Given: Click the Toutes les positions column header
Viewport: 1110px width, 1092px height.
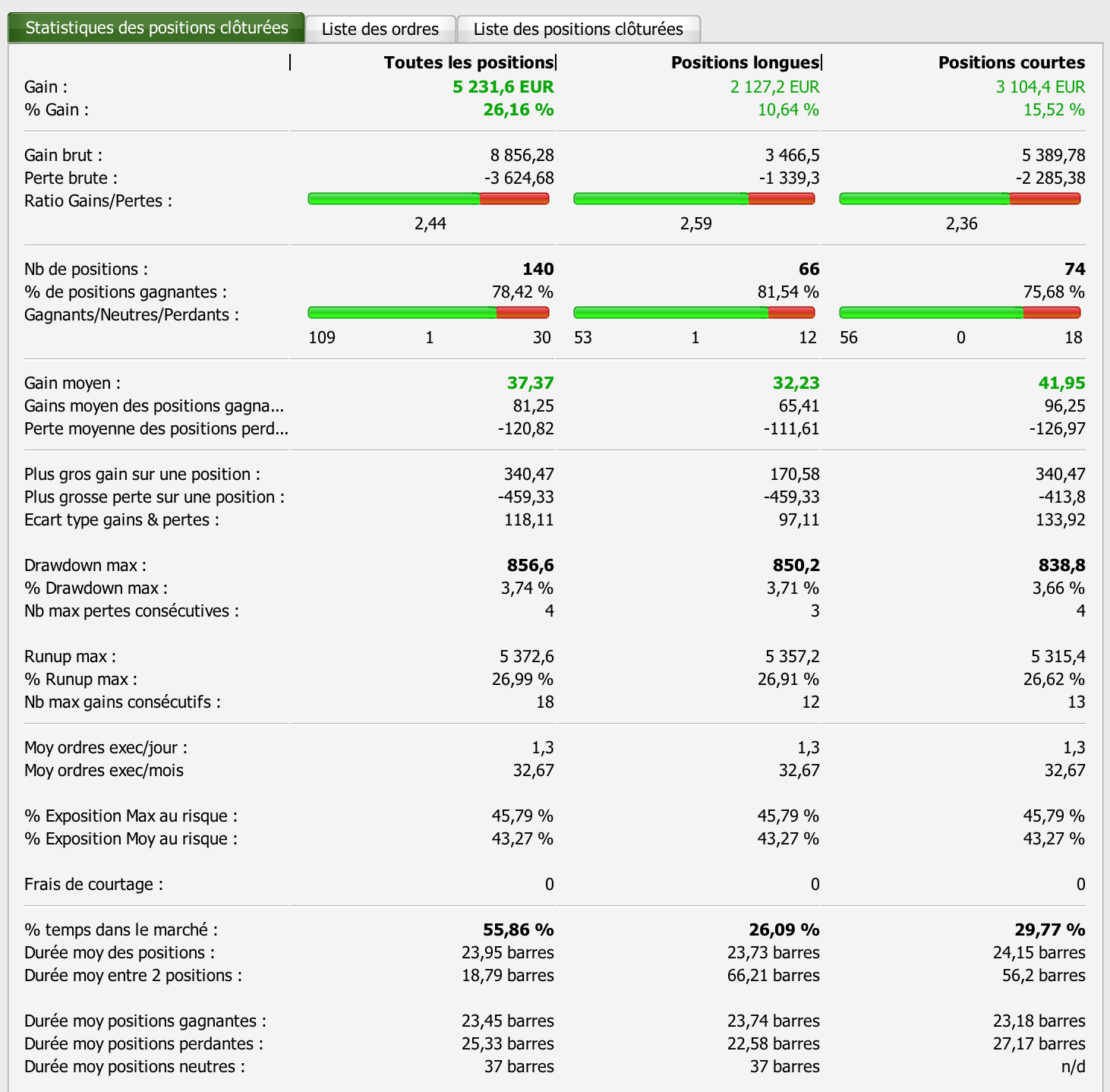Looking at the screenshot, I should (x=468, y=62).
